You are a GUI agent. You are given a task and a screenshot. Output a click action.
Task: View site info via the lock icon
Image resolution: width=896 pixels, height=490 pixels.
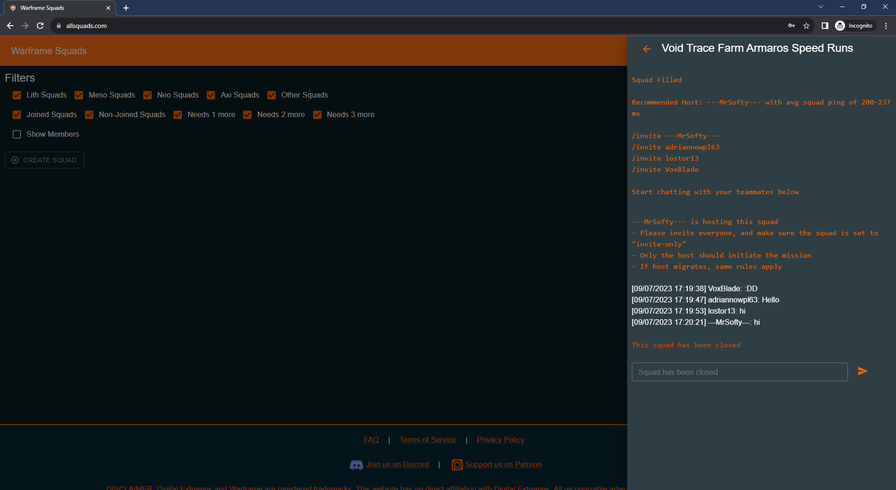[58, 26]
